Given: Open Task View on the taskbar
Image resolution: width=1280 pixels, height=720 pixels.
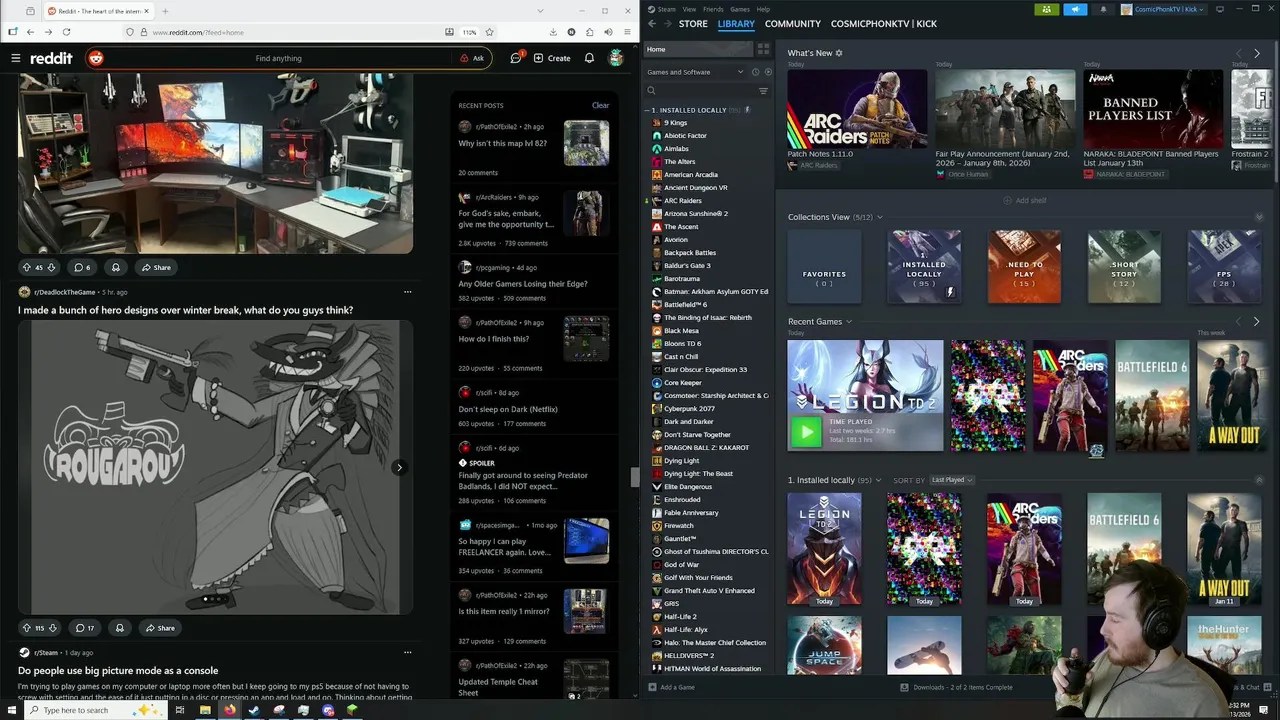Looking at the screenshot, I should coord(180,710).
